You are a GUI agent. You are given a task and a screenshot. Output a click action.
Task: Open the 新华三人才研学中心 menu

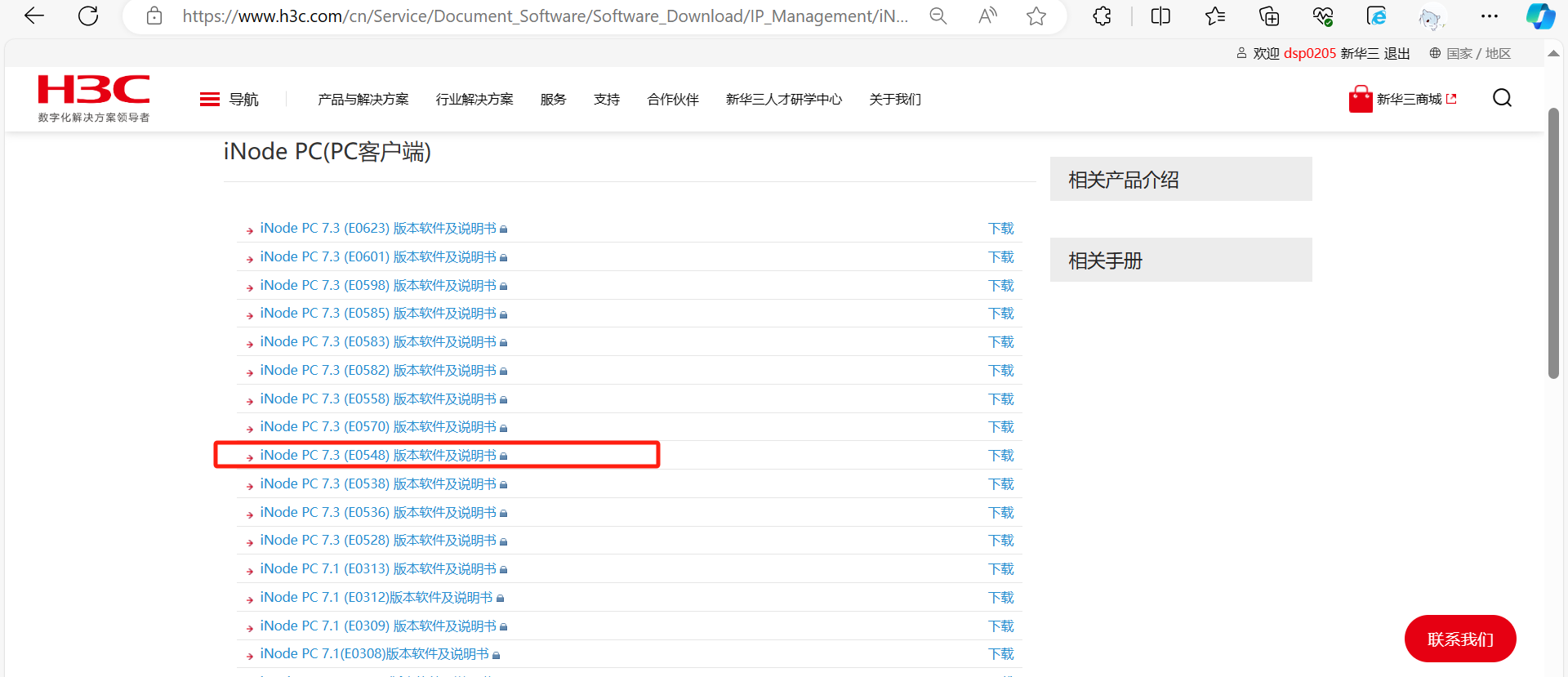point(784,99)
